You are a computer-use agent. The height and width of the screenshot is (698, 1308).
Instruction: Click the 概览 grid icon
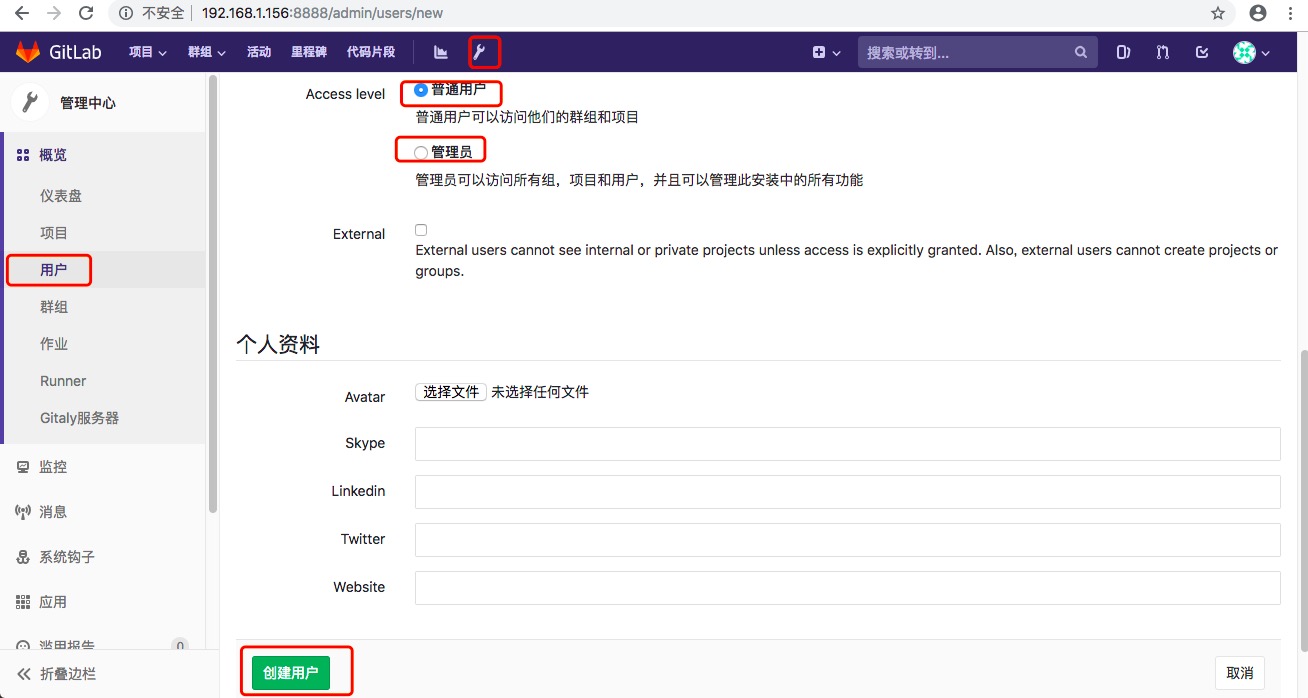point(23,155)
